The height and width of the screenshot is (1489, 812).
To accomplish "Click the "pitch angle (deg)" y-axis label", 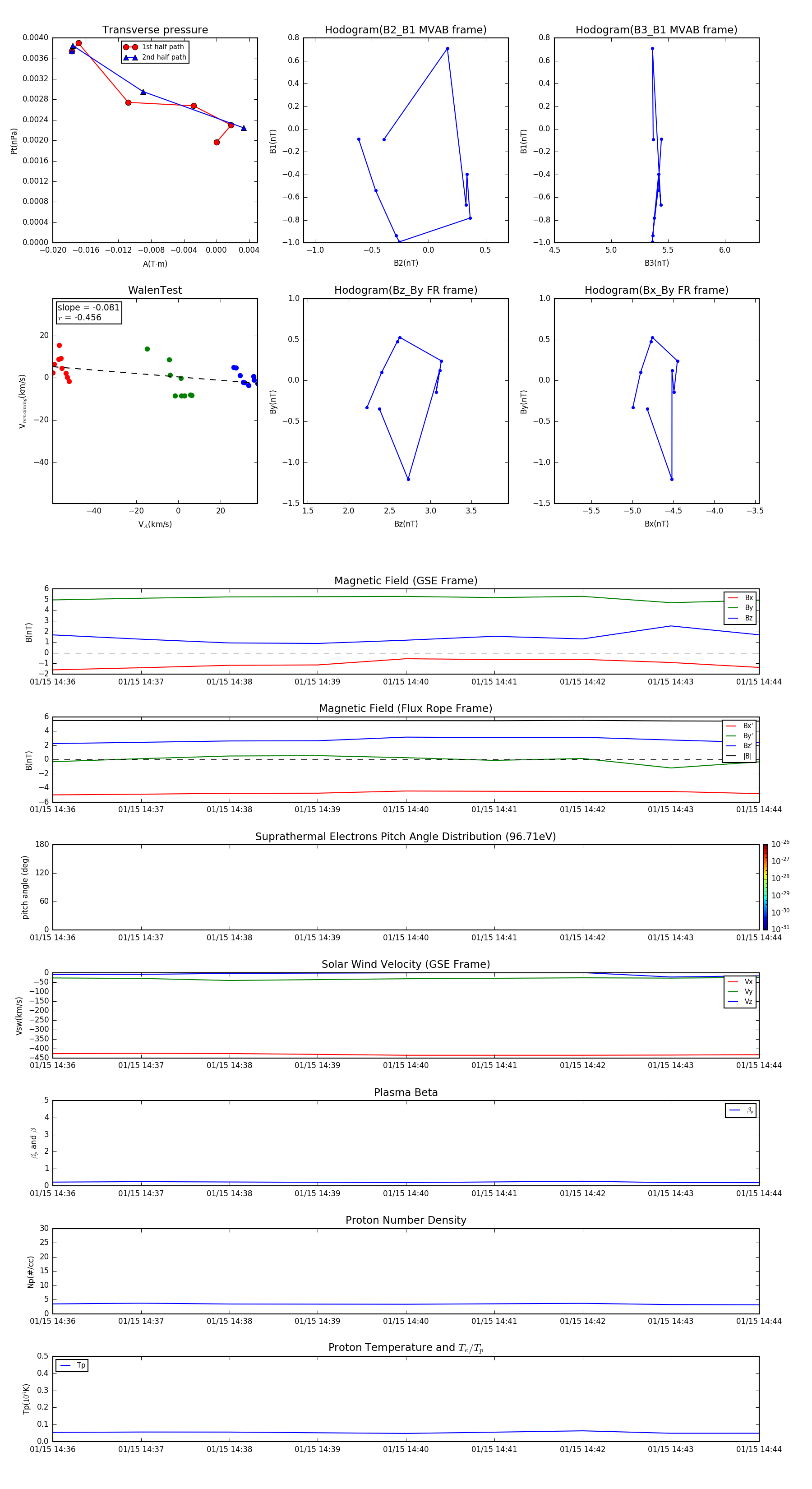I will (25, 887).
